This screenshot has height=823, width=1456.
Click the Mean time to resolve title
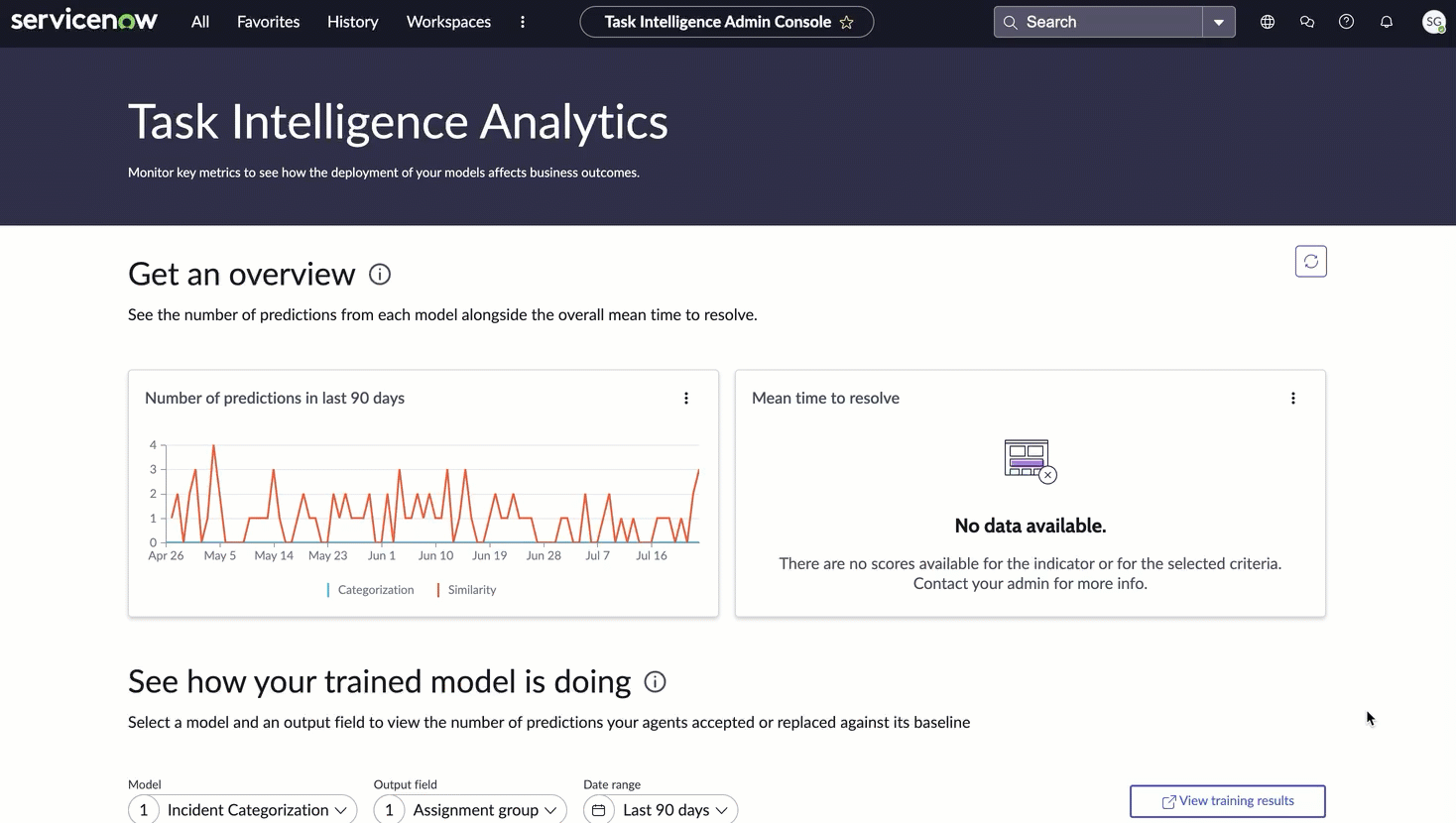click(825, 399)
